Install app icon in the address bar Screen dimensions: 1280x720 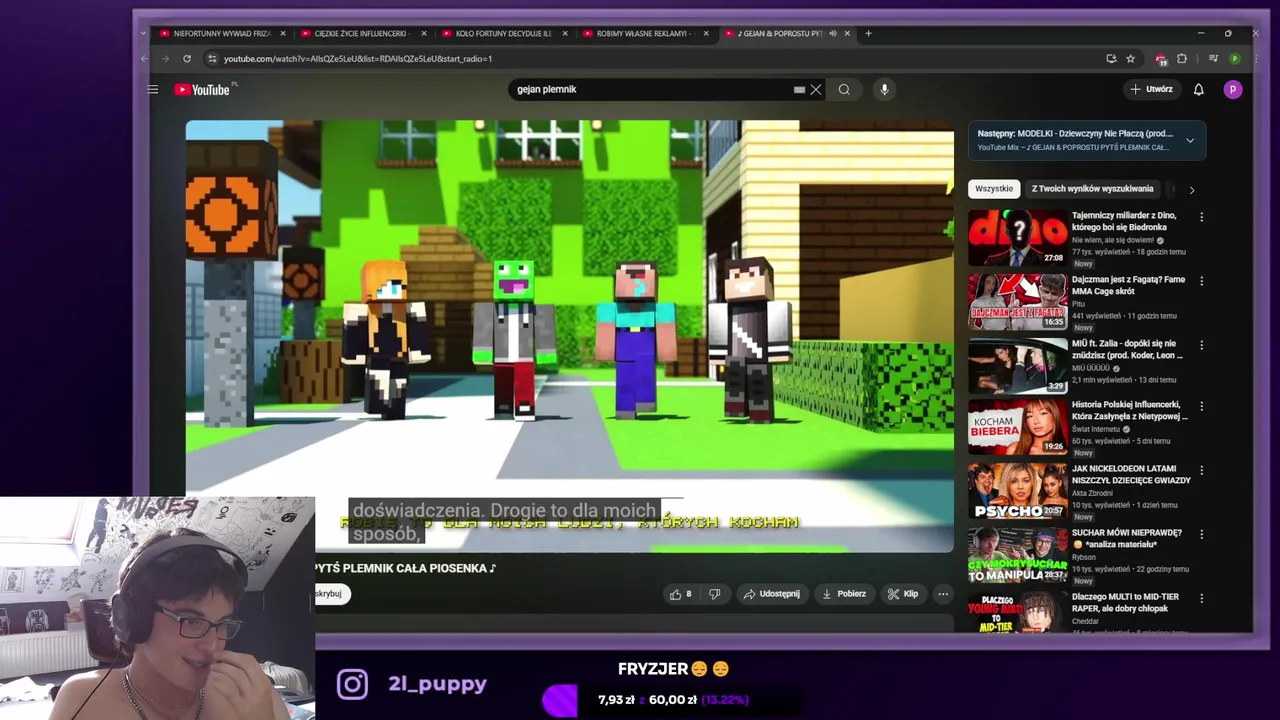(1111, 58)
